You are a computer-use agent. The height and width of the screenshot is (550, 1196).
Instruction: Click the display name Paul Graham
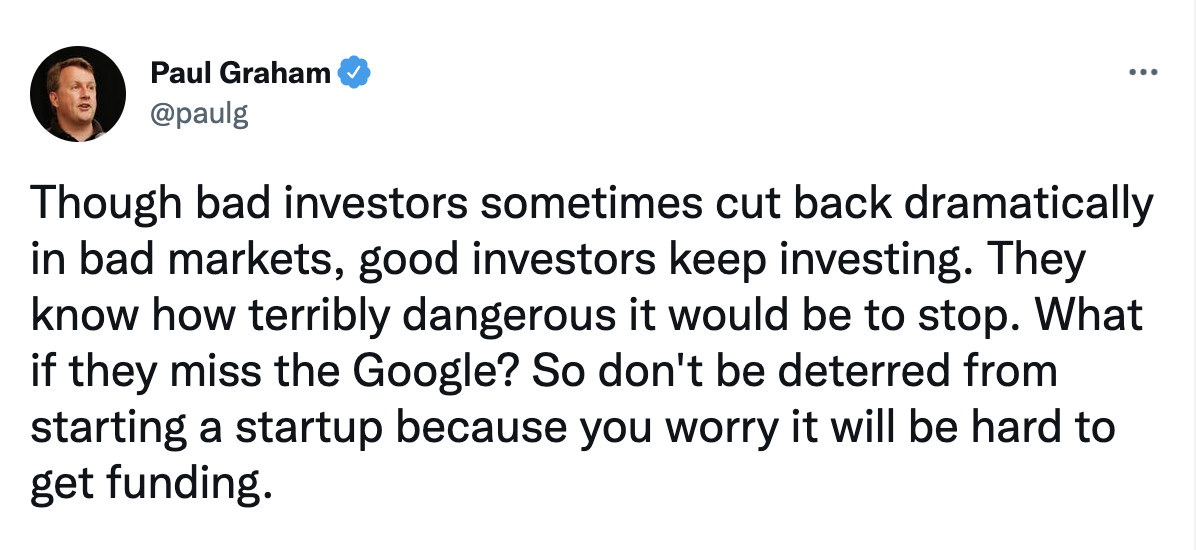click(240, 73)
